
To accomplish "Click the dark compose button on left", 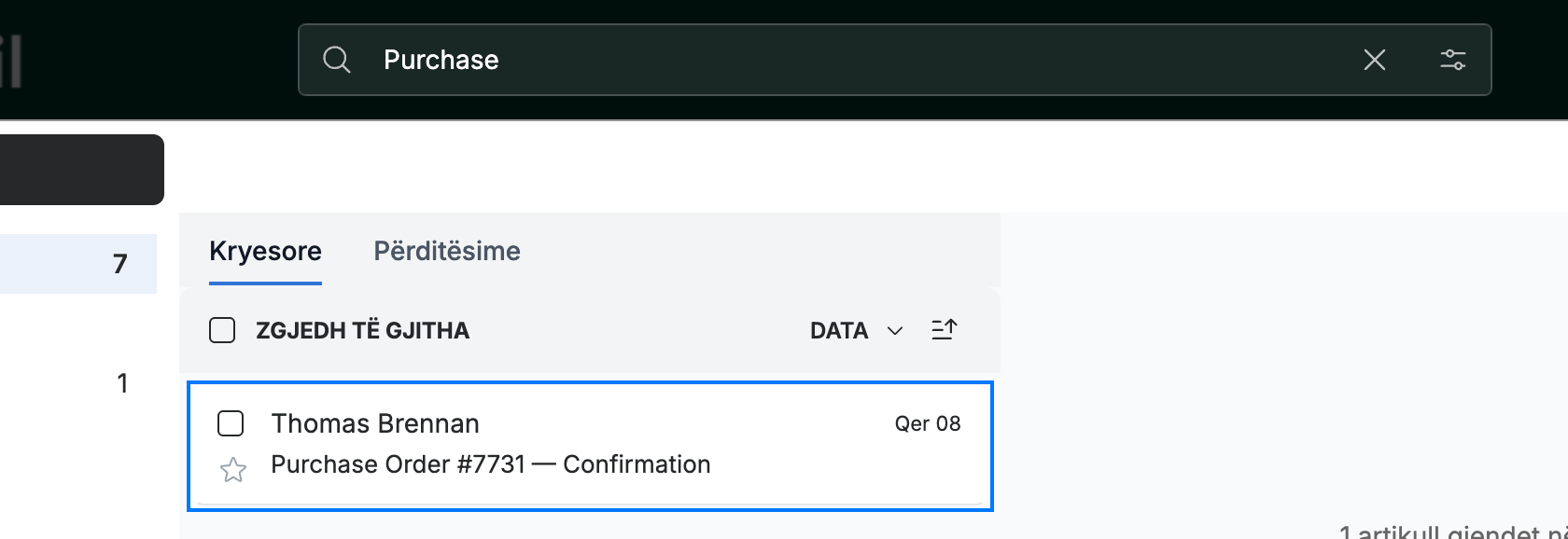I will tap(82, 170).
